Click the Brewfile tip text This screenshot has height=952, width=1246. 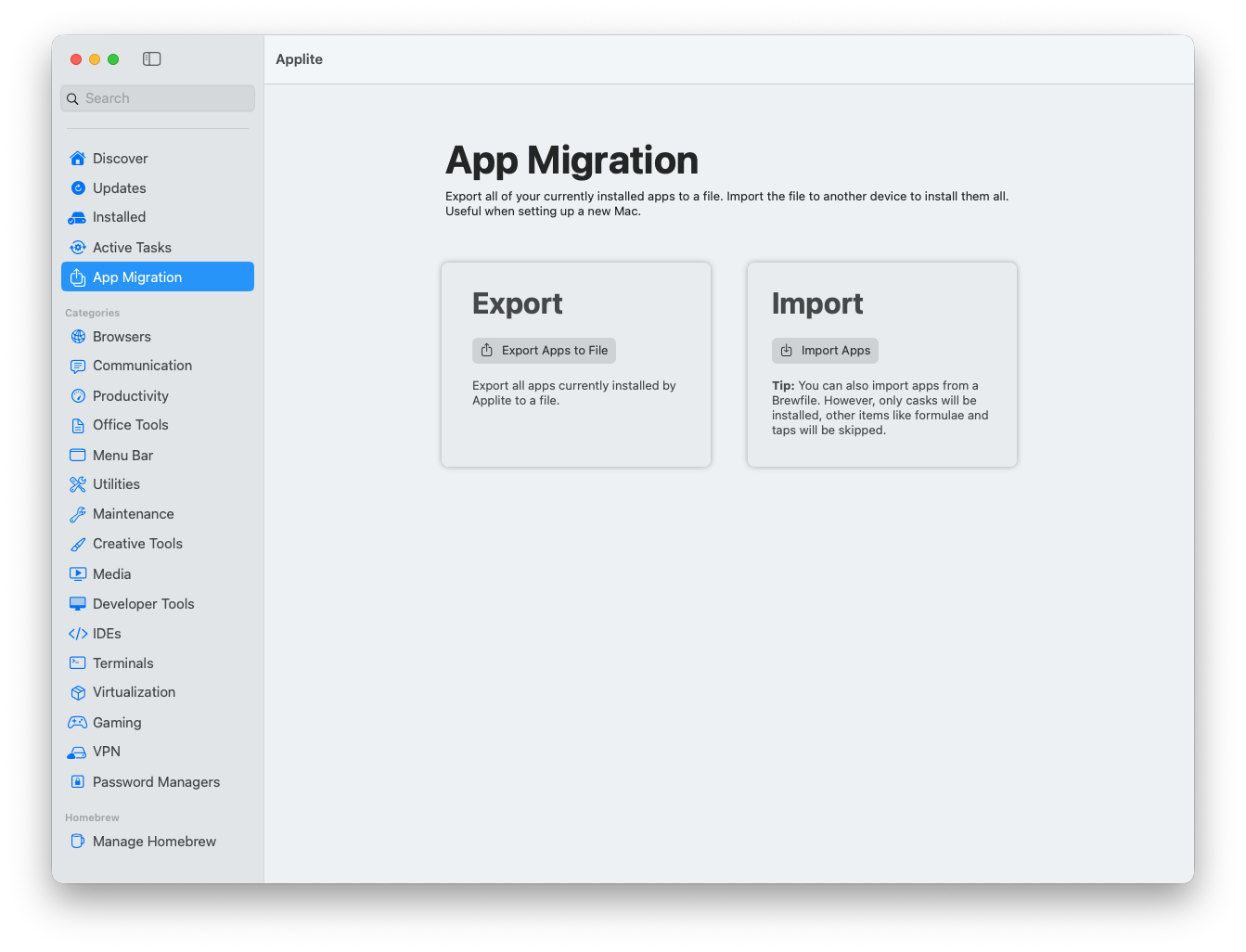point(880,408)
